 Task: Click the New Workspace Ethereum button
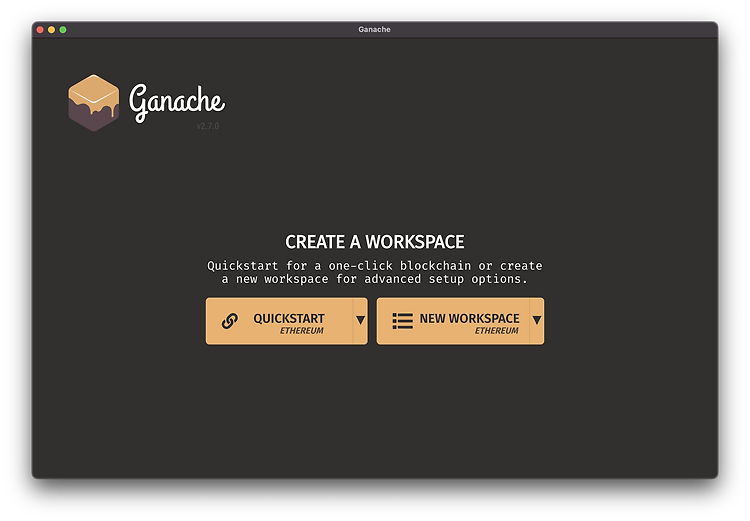pyautogui.click(x=453, y=321)
